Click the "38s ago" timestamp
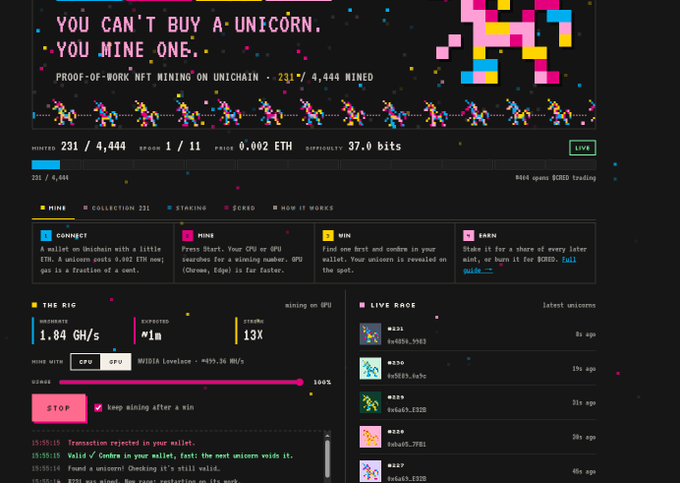 [584, 437]
